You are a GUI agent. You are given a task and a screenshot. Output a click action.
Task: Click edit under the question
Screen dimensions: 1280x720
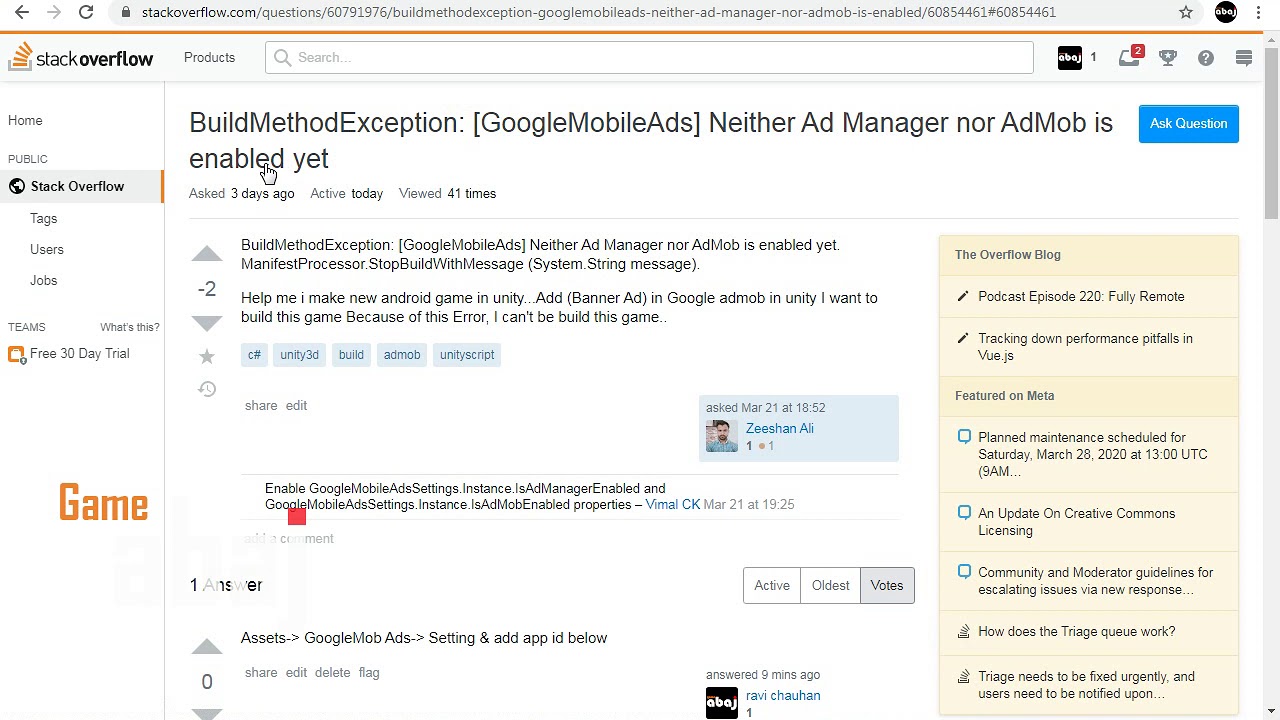tap(296, 405)
